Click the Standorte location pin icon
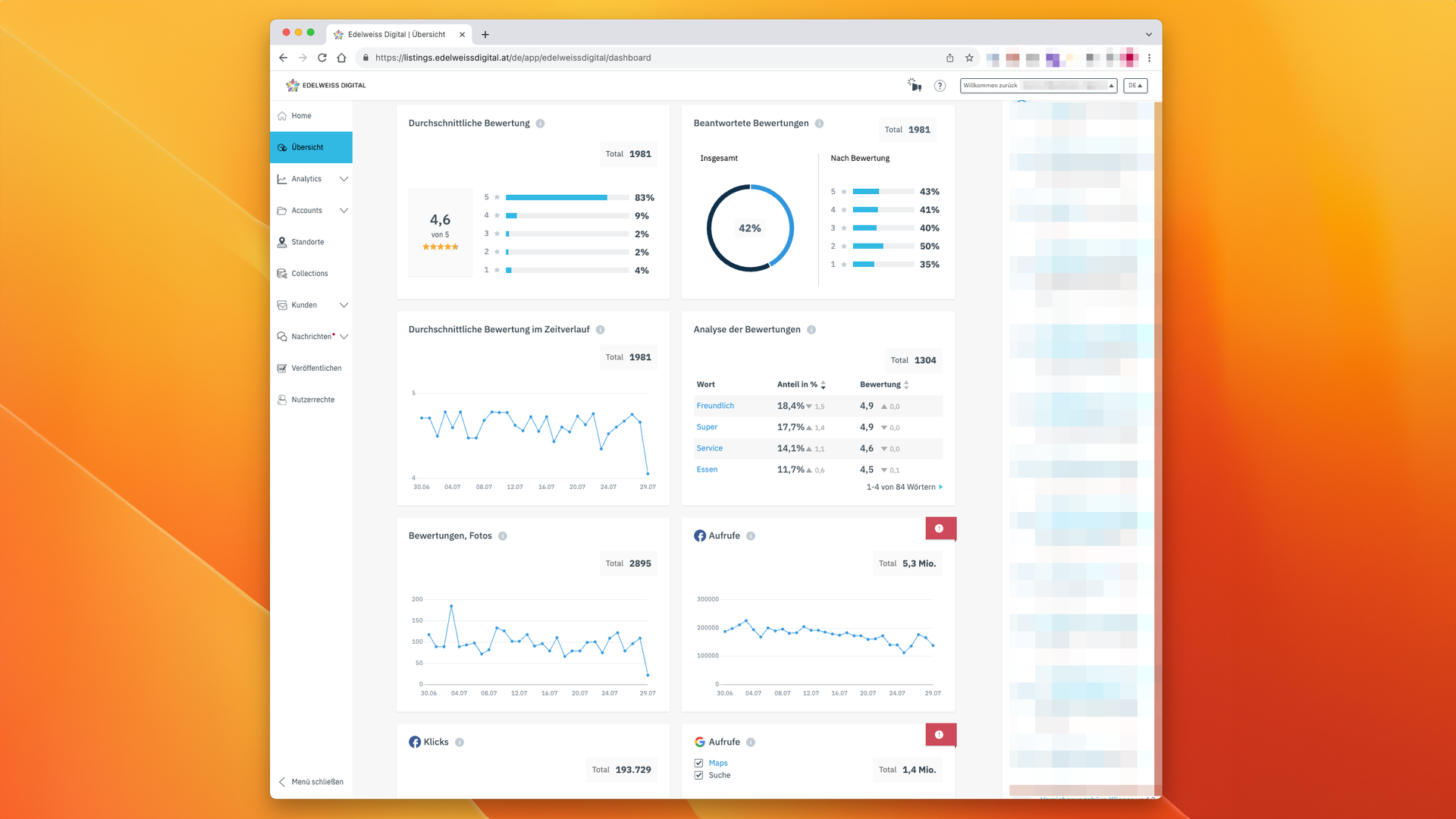Image resolution: width=1456 pixels, height=819 pixels. pos(282,242)
